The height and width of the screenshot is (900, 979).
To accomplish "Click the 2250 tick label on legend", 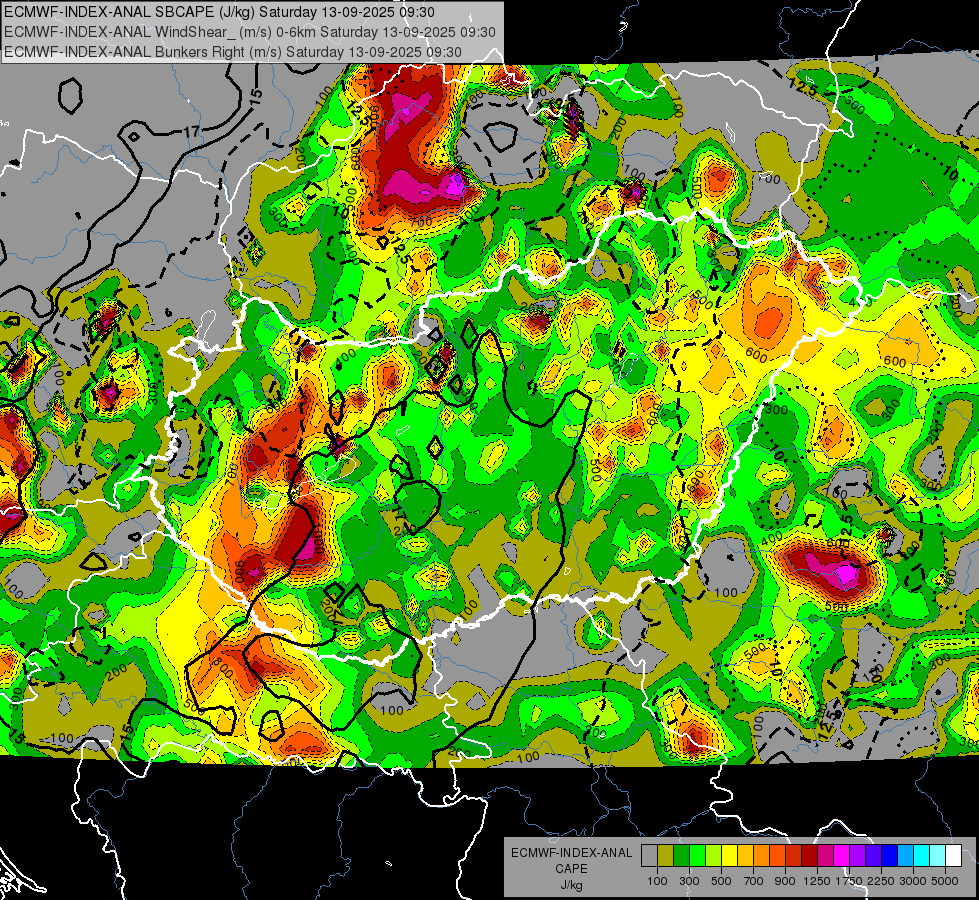I will 880,881.
